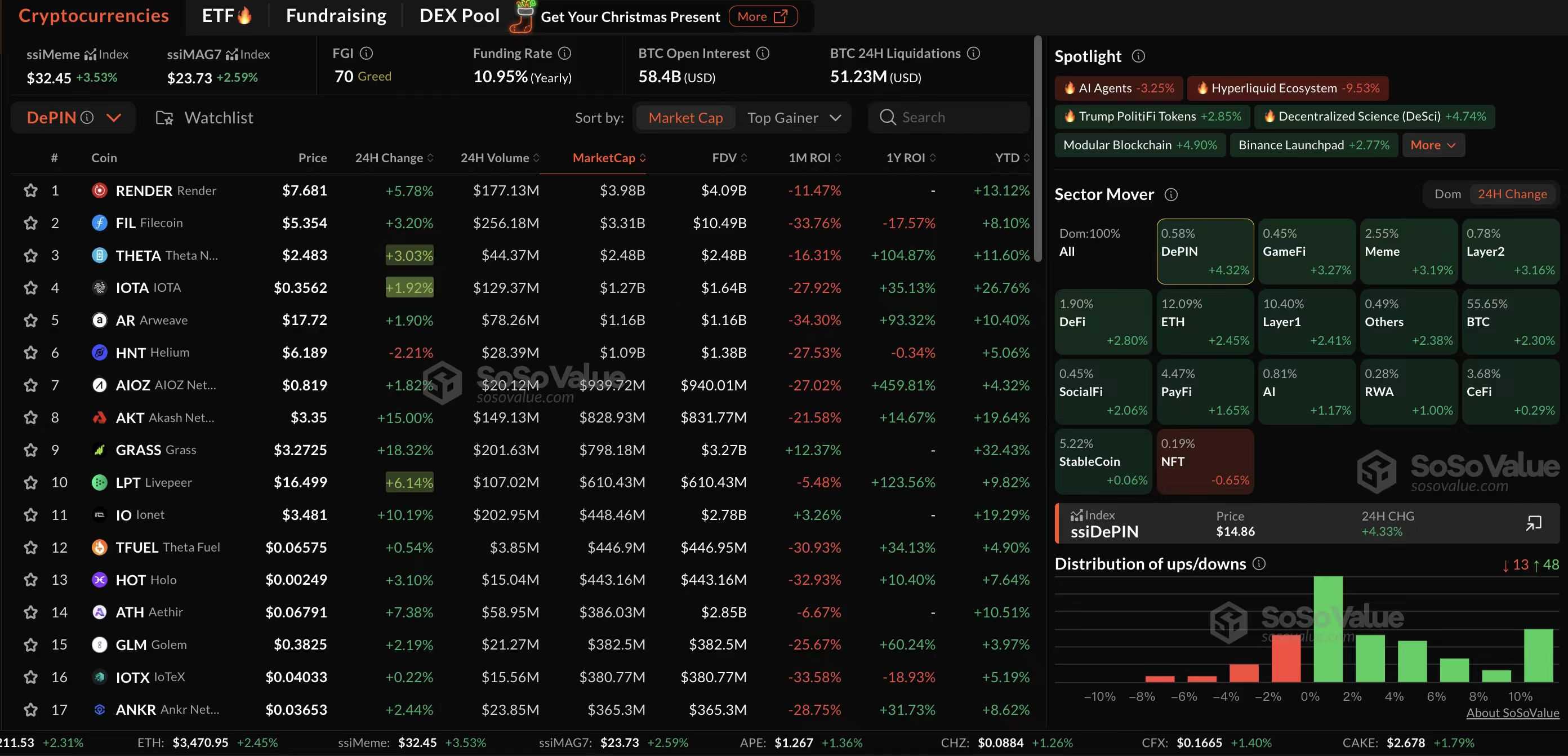Viewport: 1568px width, 756px height.
Task: Open Trump PolitiFi Tokens tag
Action: tap(1152, 116)
